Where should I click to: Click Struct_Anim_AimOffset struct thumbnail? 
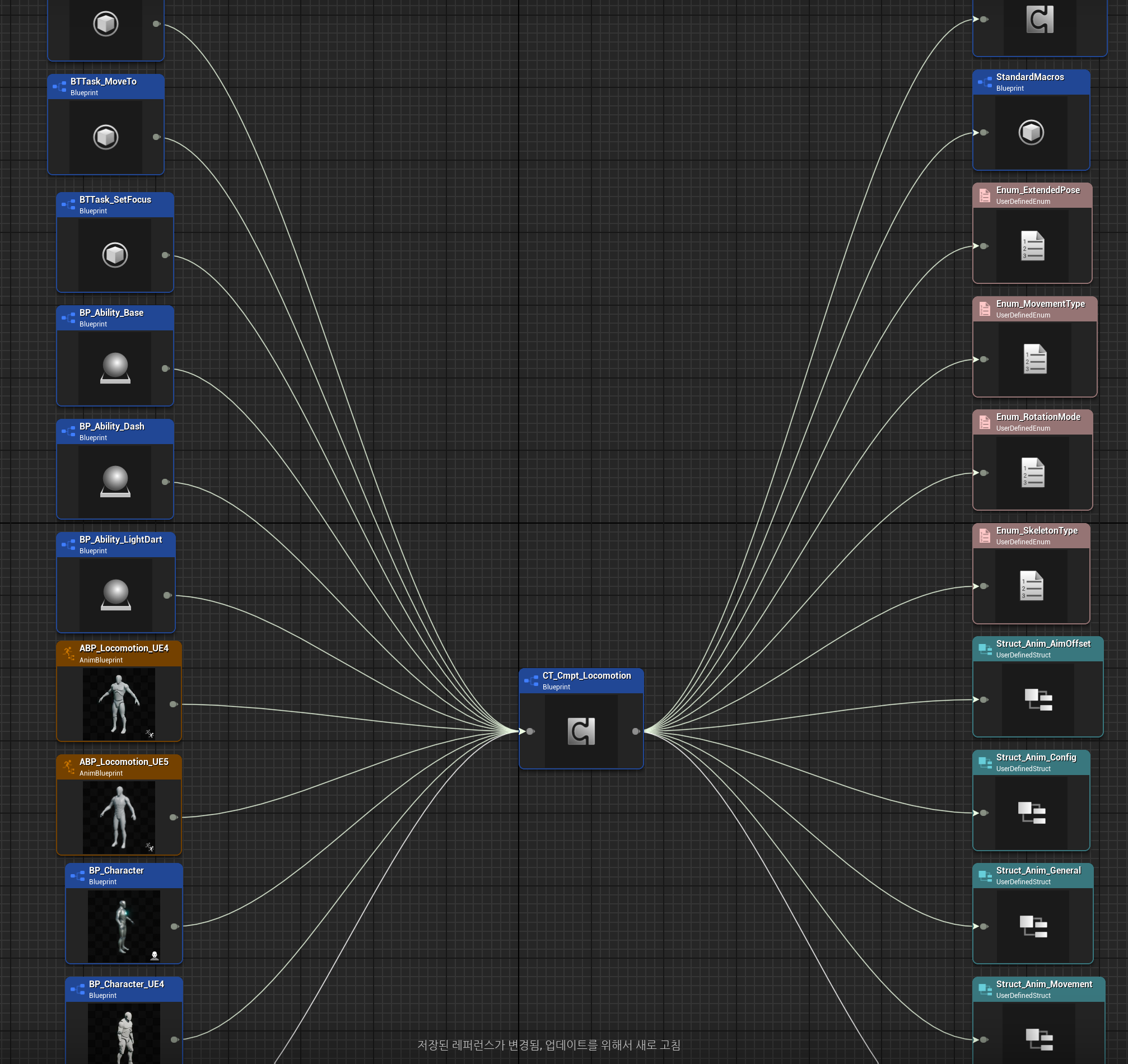pyautogui.click(x=1038, y=699)
